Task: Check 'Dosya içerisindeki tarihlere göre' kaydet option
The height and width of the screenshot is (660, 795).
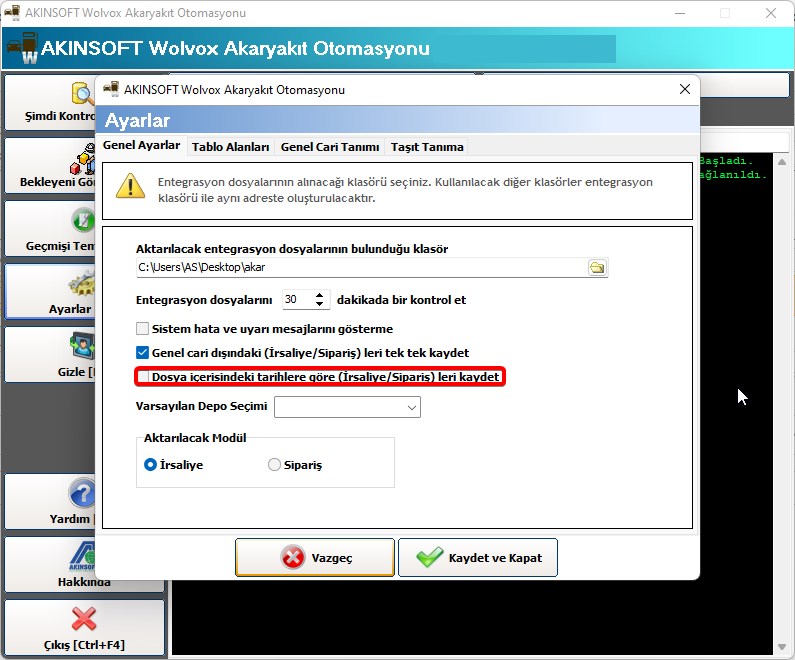Action: pos(143,377)
